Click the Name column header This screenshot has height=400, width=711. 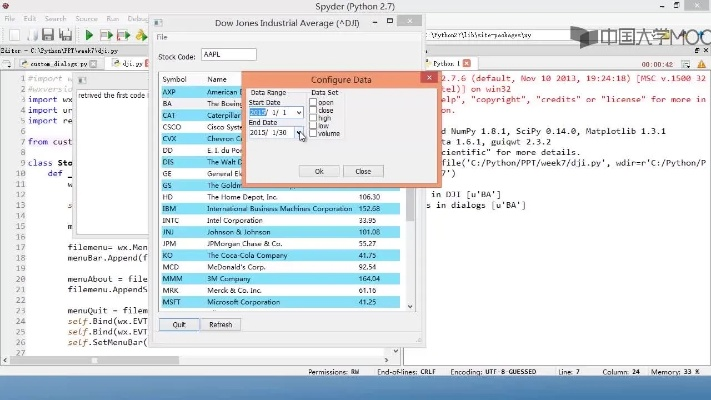click(x=217, y=79)
